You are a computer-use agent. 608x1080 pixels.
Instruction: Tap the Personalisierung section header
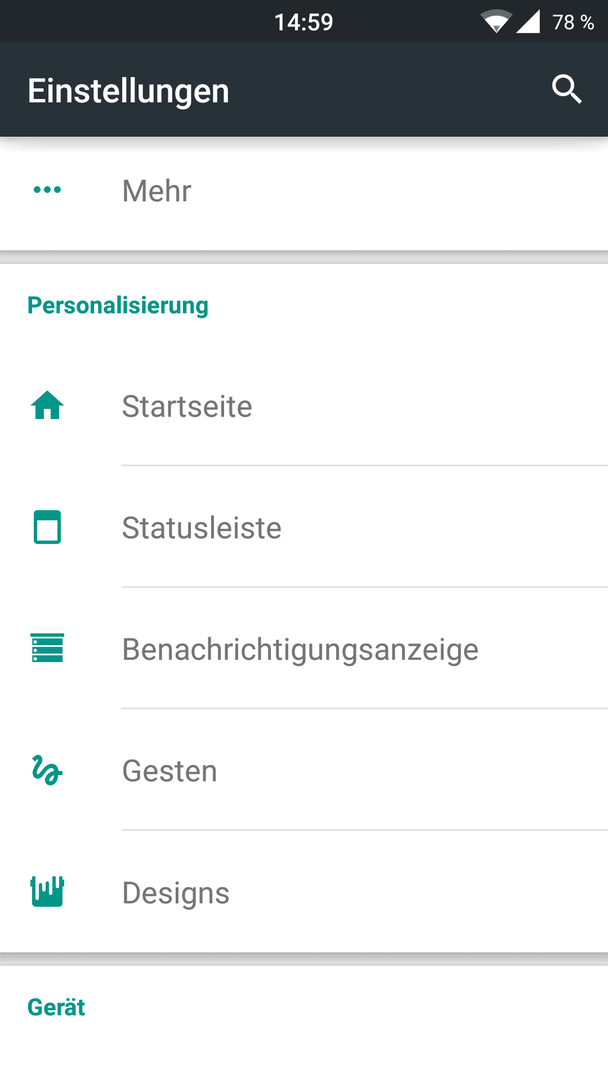coord(118,305)
